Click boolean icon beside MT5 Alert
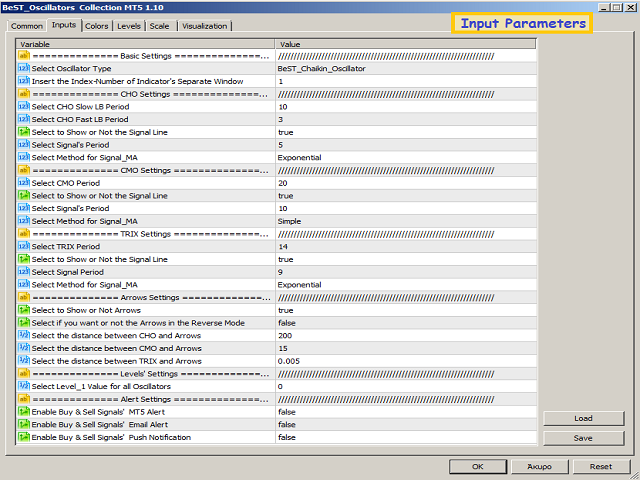This screenshot has width=640, height=480. tap(24, 412)
